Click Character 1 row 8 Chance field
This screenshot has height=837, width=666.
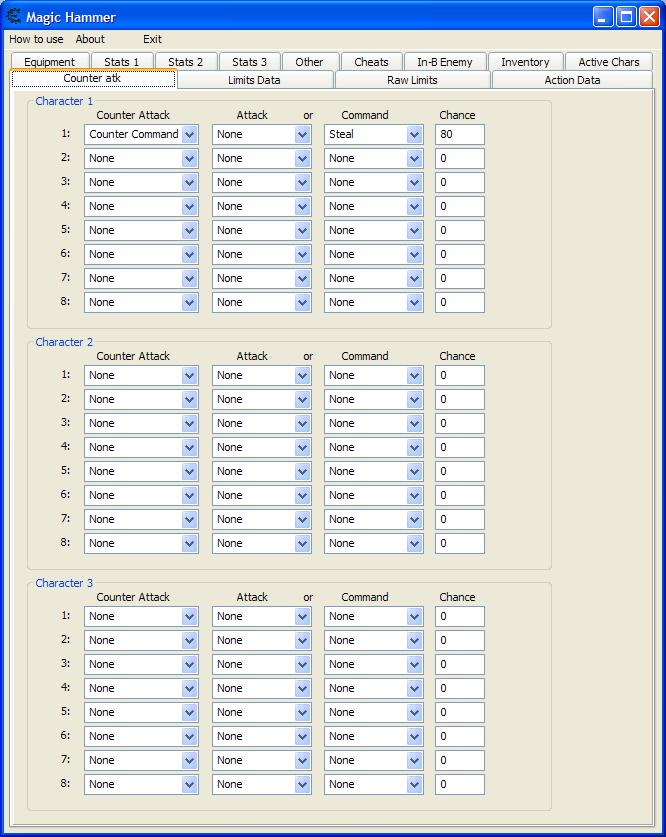[x=459, y=302]
